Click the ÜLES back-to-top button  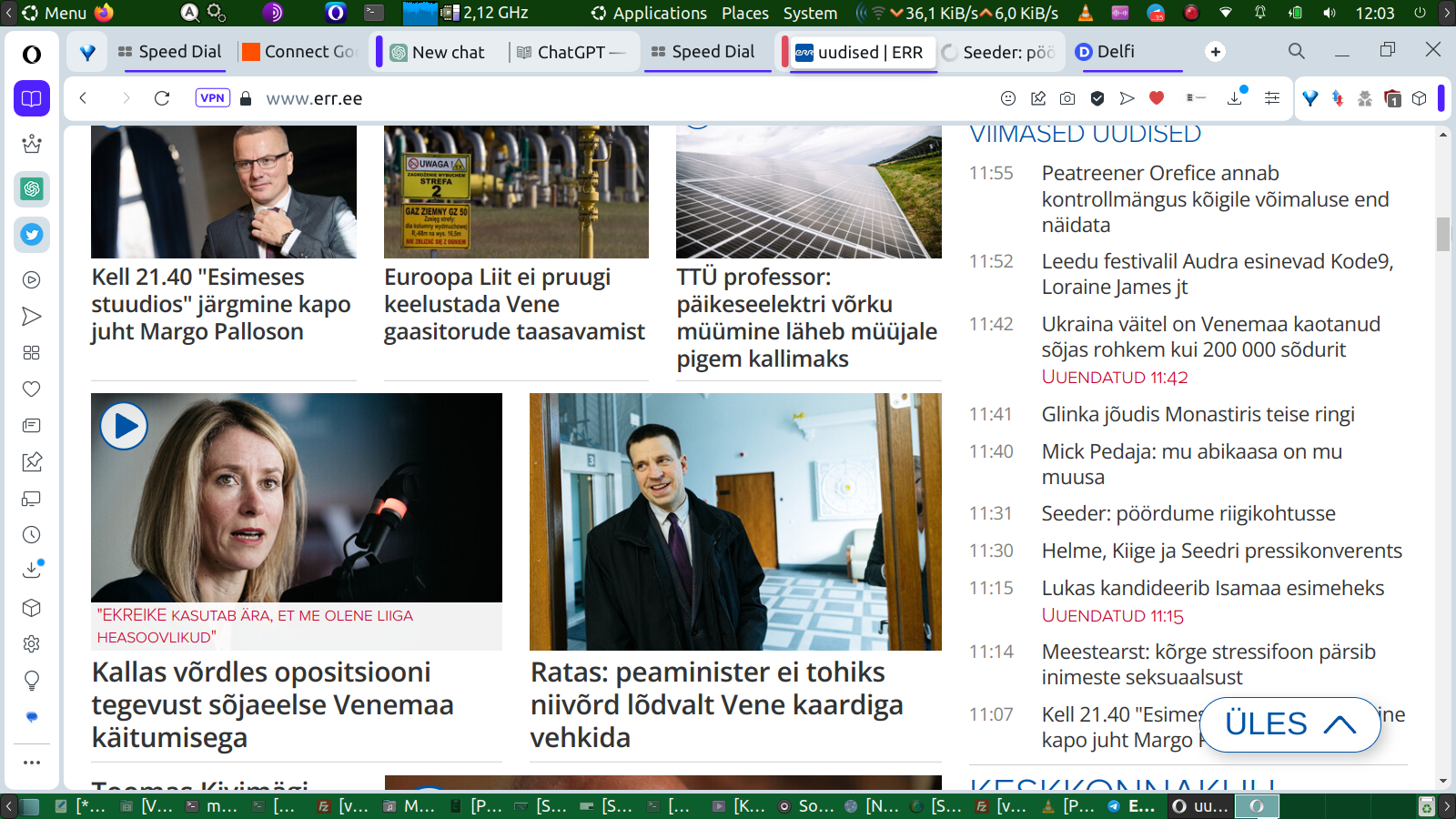coord(1290,724)
